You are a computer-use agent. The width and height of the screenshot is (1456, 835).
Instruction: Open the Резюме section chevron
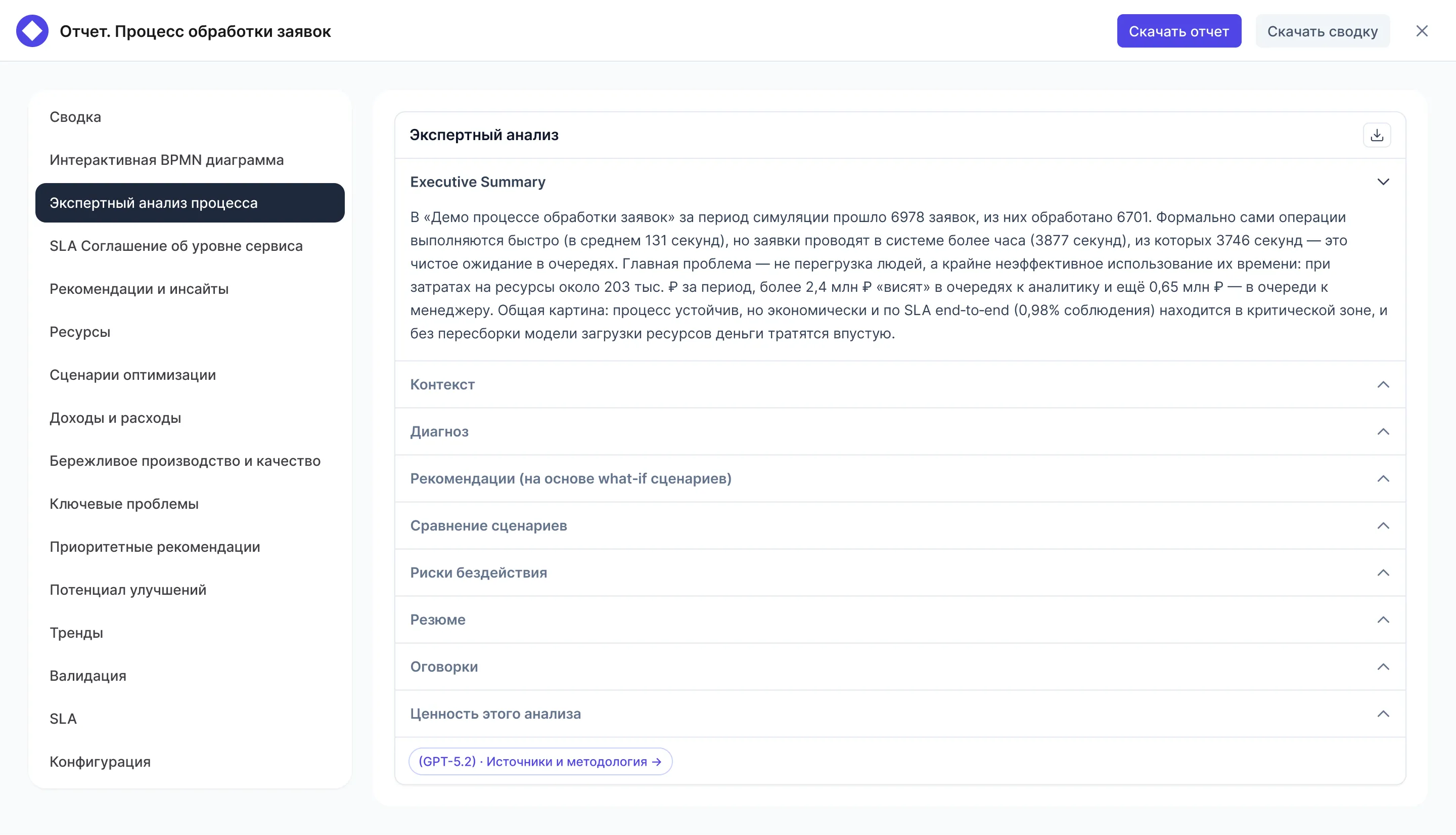click(1383, 620)
